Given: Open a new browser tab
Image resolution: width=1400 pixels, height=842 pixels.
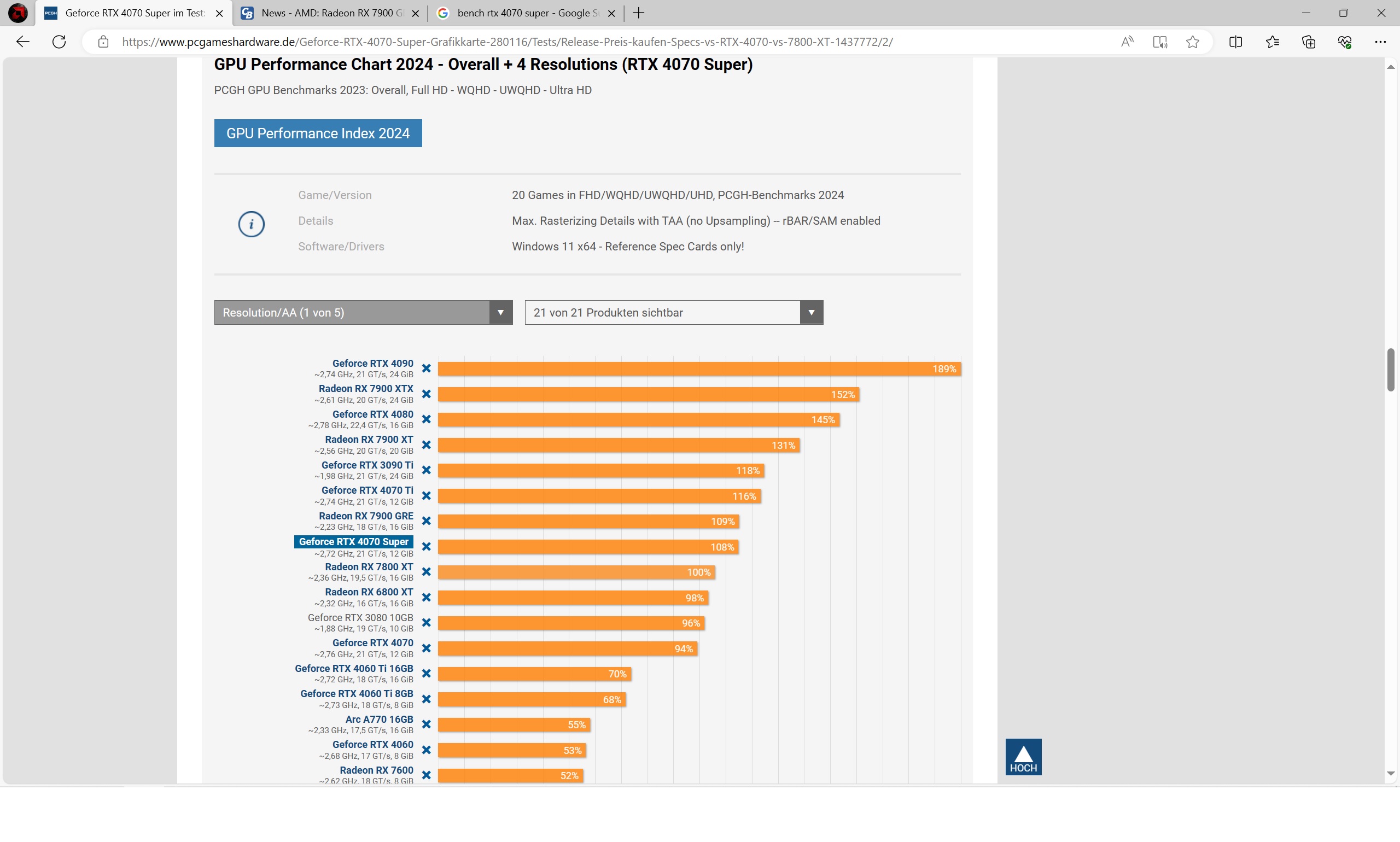Looking at the screenshot, I should [638, 13].
